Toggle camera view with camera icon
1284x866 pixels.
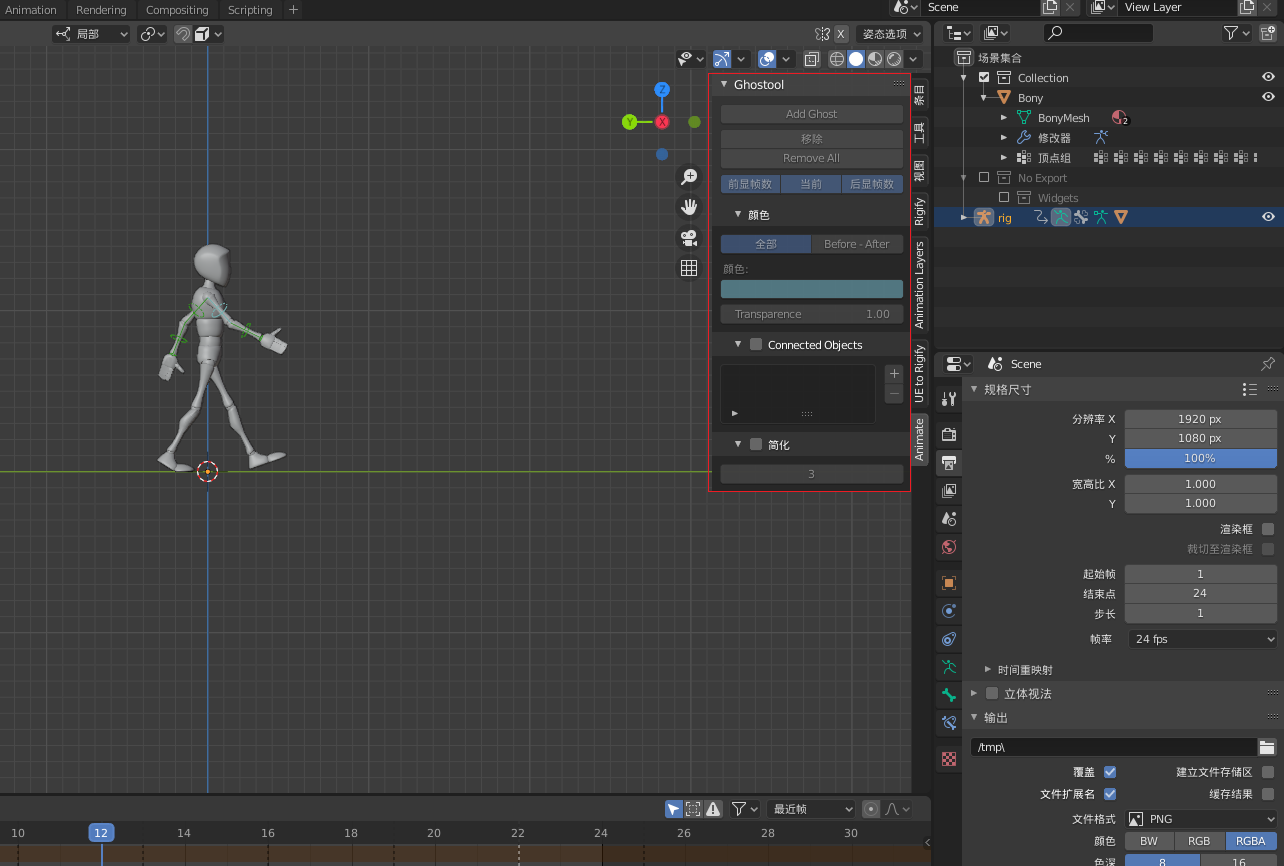pos(688,238)
